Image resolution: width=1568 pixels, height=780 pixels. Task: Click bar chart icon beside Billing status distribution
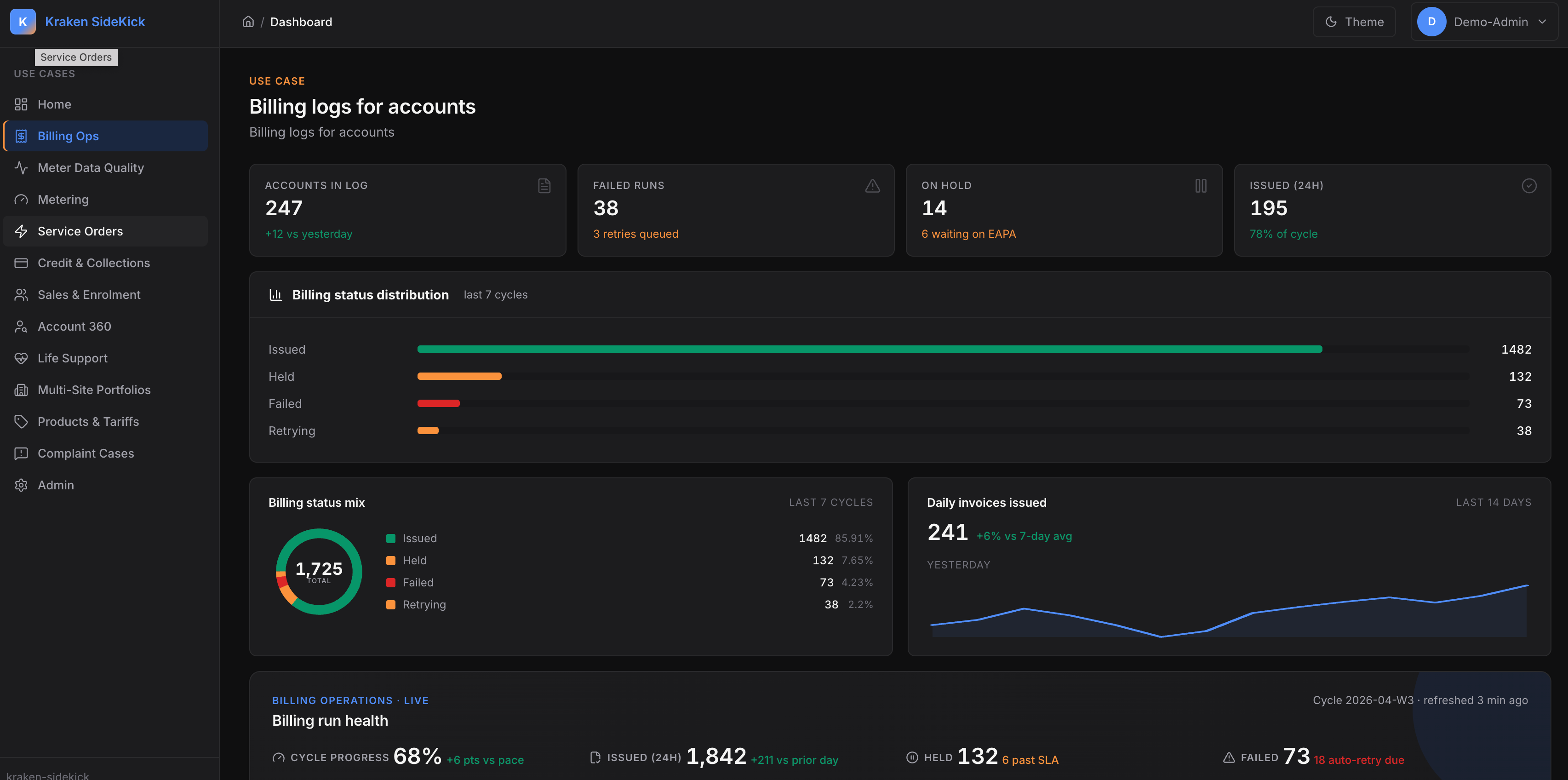276,295
